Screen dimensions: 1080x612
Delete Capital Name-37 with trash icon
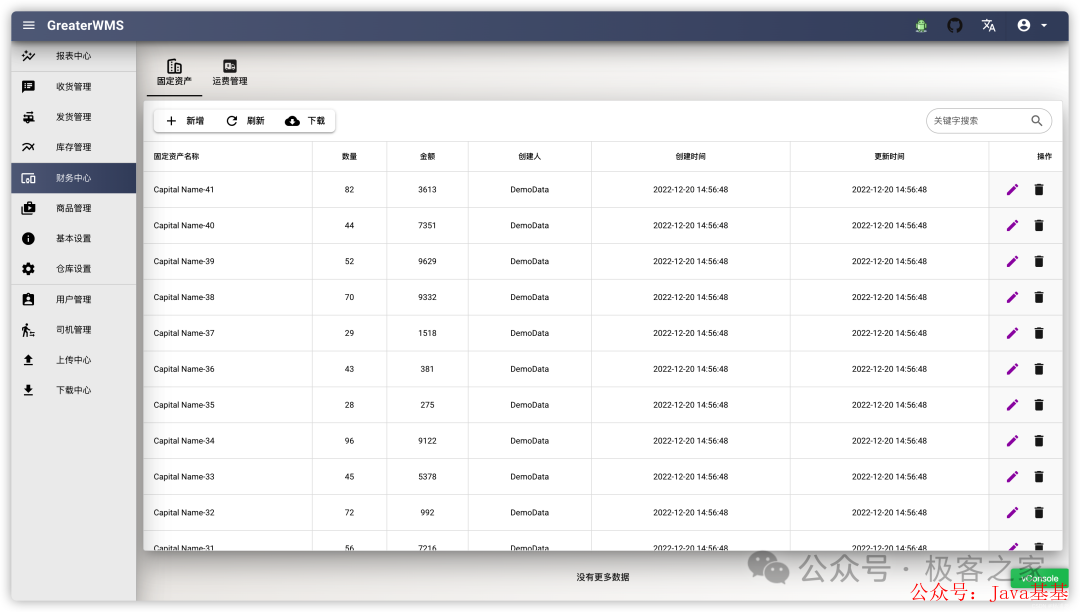(x=1039, y=333)
